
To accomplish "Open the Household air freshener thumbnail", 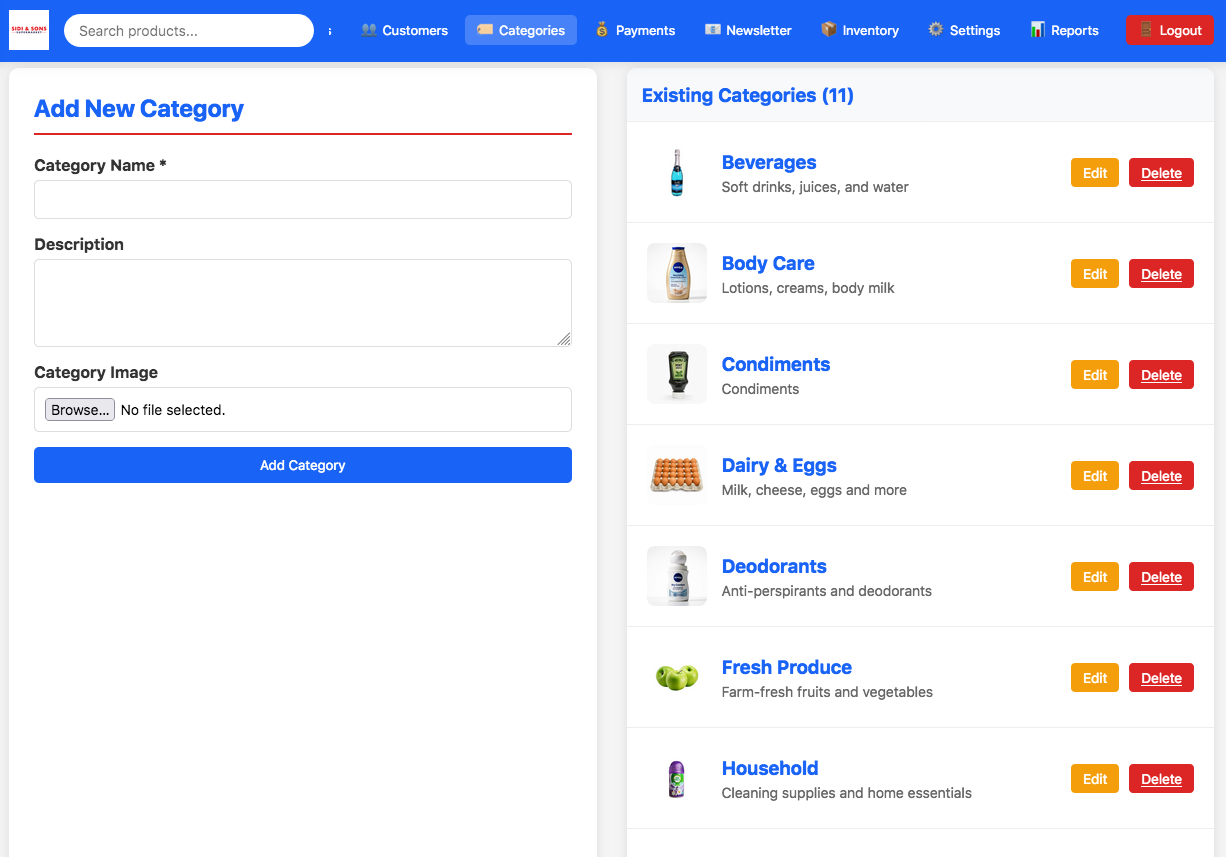I will tap(677, 779).
